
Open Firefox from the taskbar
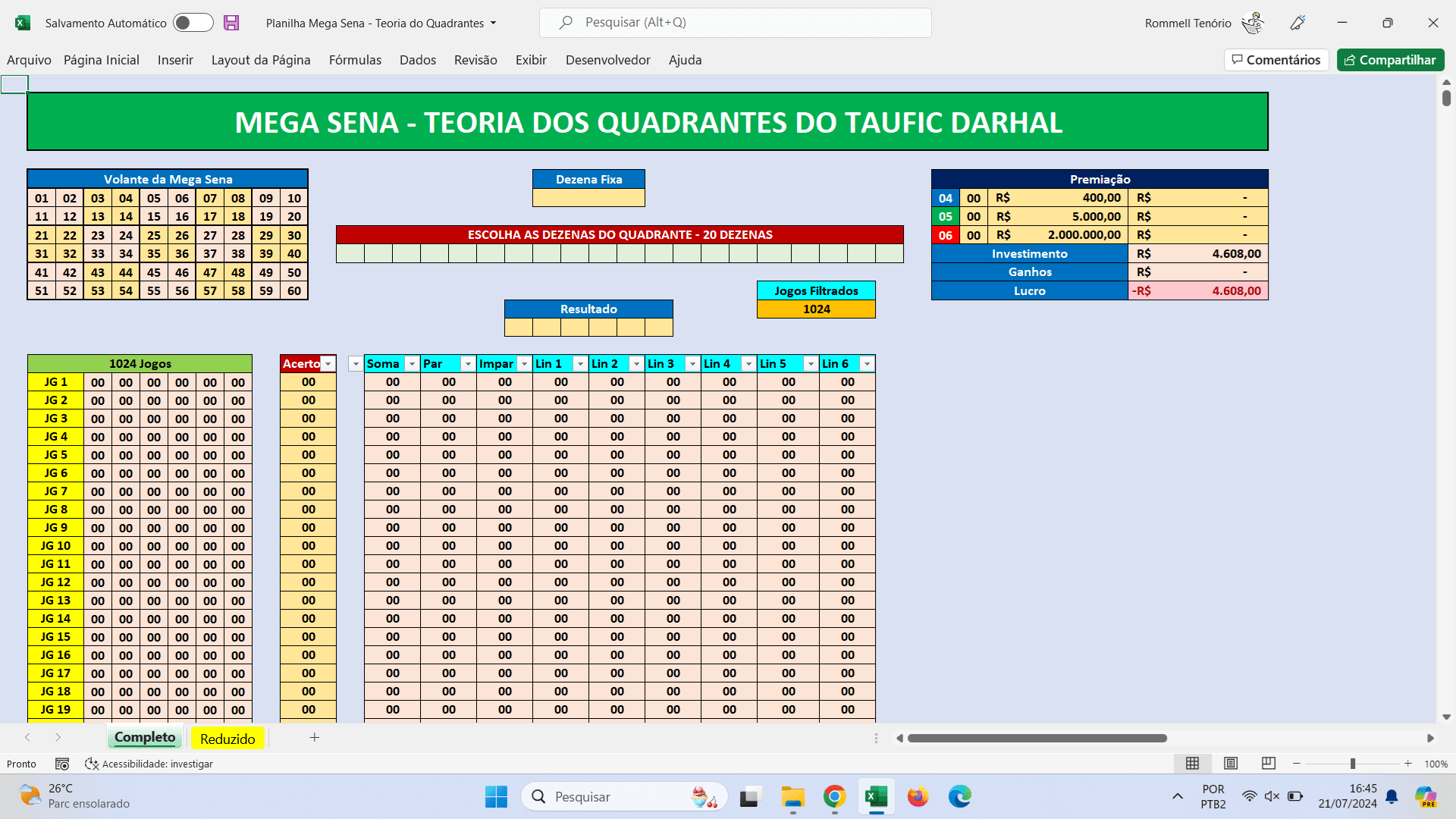click(918, 797)
